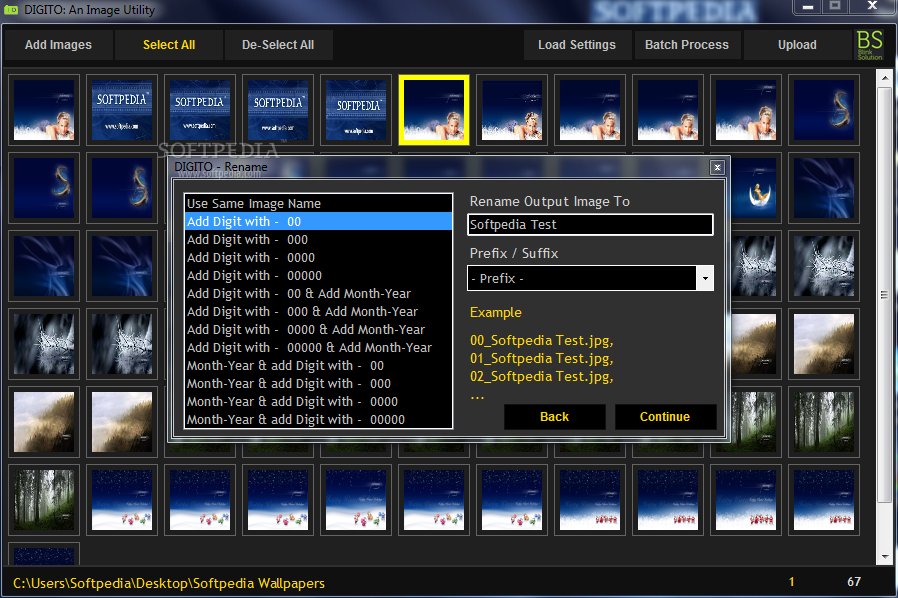Start Batch Process
This screenshot has height=598, width=898.
[x=687, y=45]
